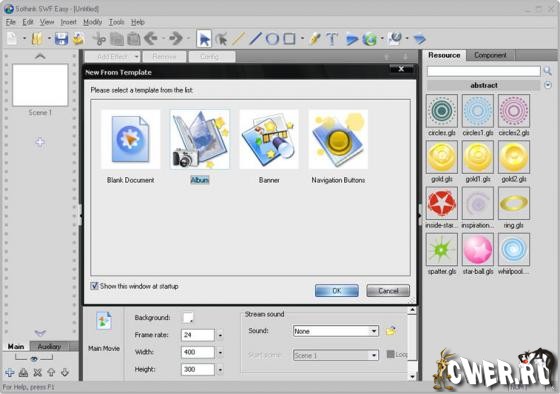
Task: Click the Frame rate input field
Action: click(198, 335)
